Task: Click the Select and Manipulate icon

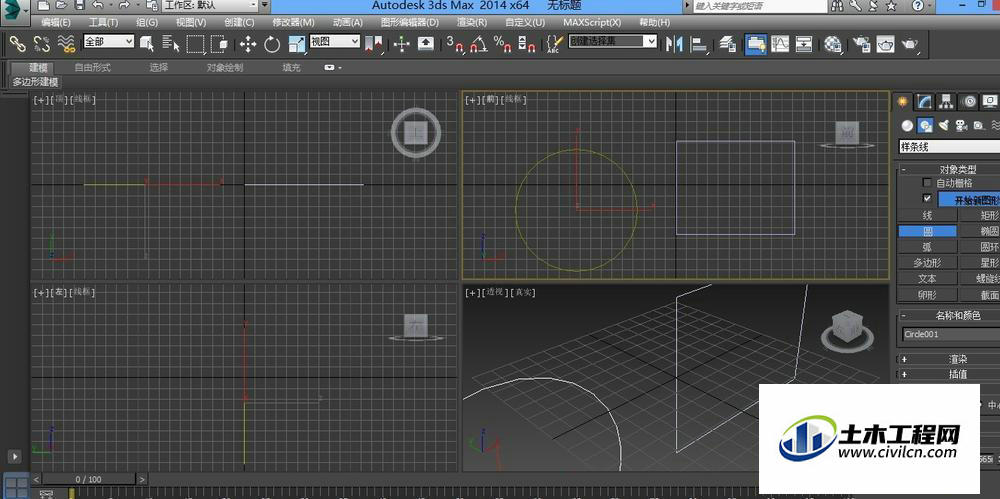Action: point(401,44)
